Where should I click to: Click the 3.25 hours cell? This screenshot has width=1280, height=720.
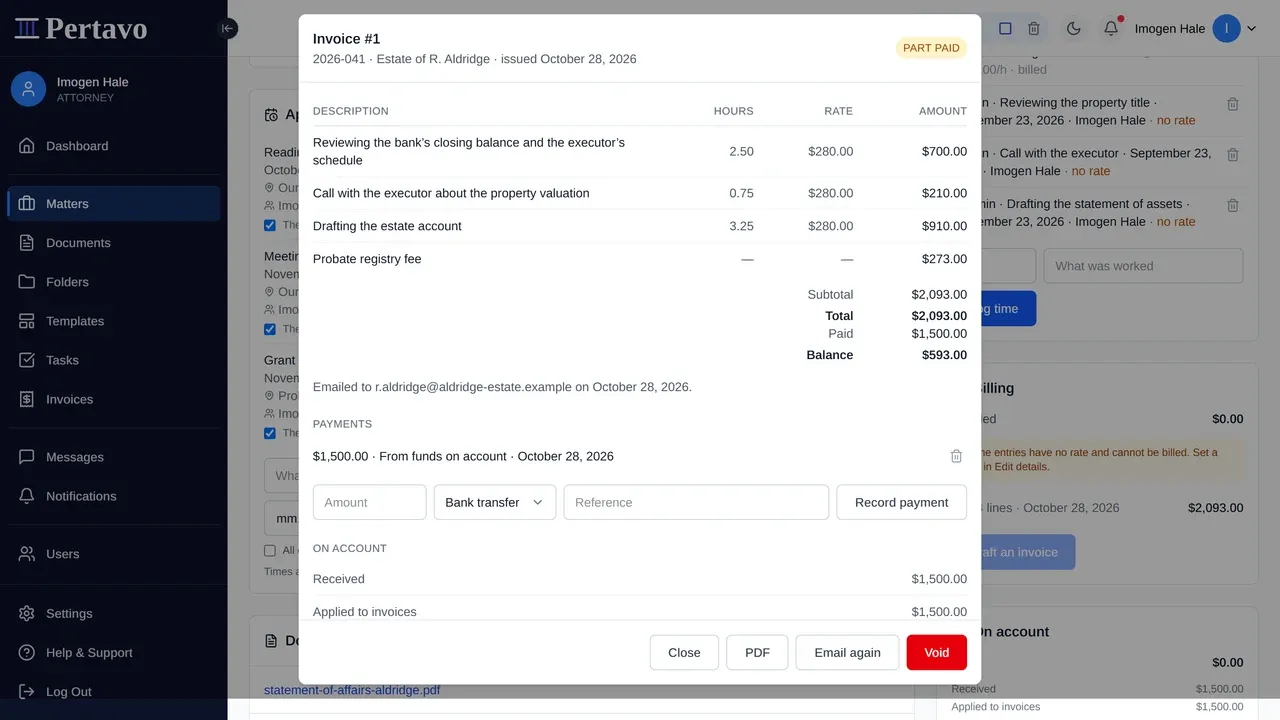[x=741, y=226]
